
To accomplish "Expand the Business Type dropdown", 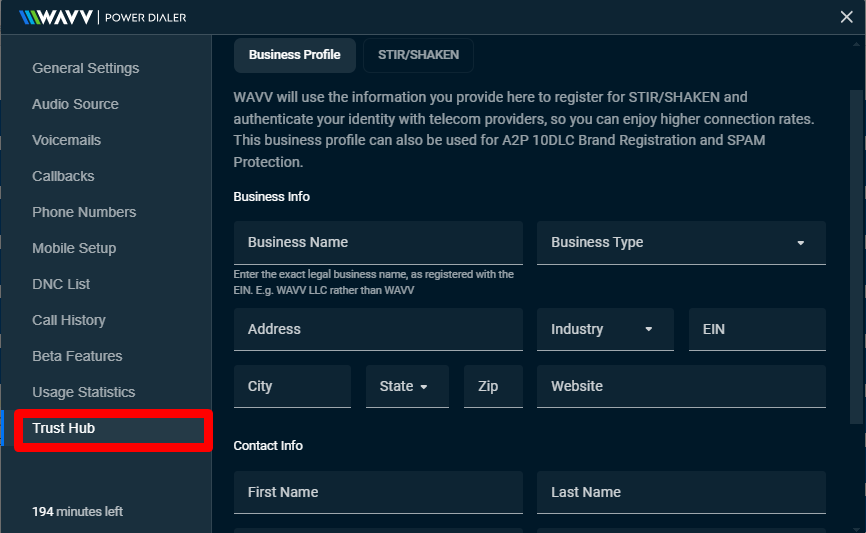I will [x=681, y=242].
